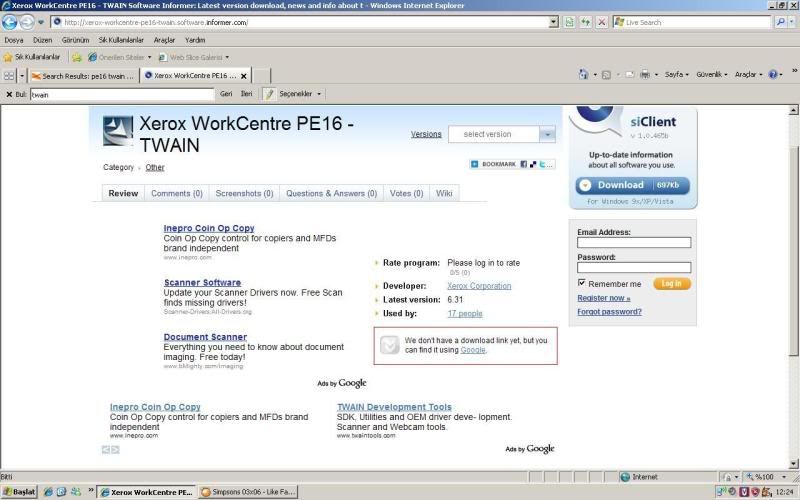This screenshot has width=800, height=500.
Task: Click the Home icon in command bar
Action: point(584,74)
